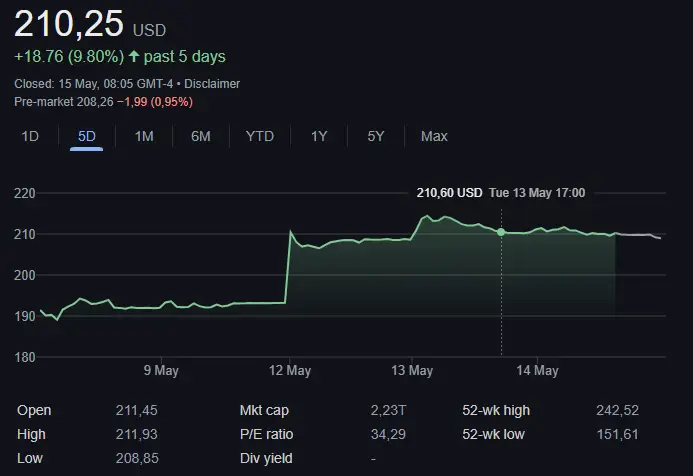693x476 pixels.
Task: Click the Low value 208,85
Action: coord(137,458)
